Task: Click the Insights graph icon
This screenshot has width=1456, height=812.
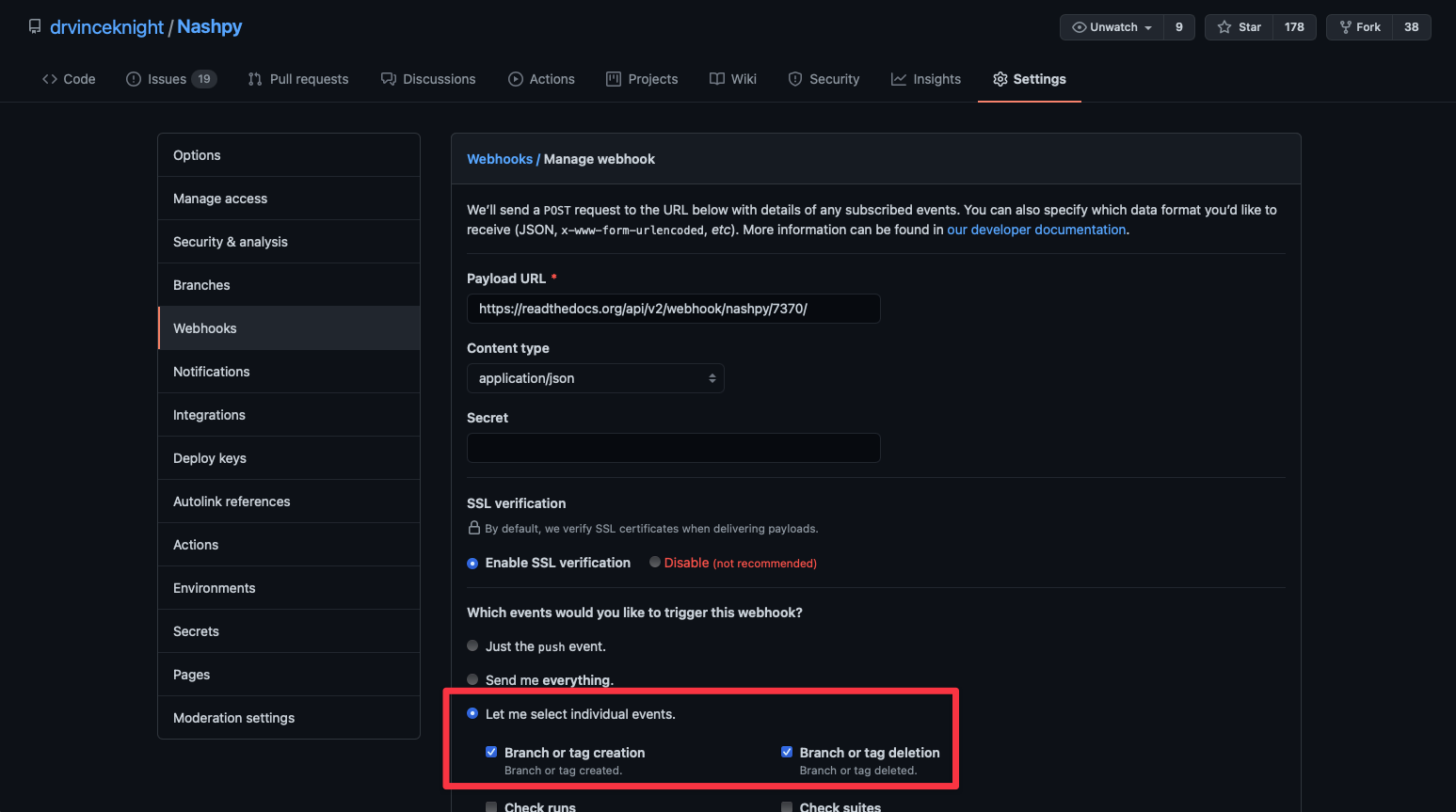Action: coord(899,79)
